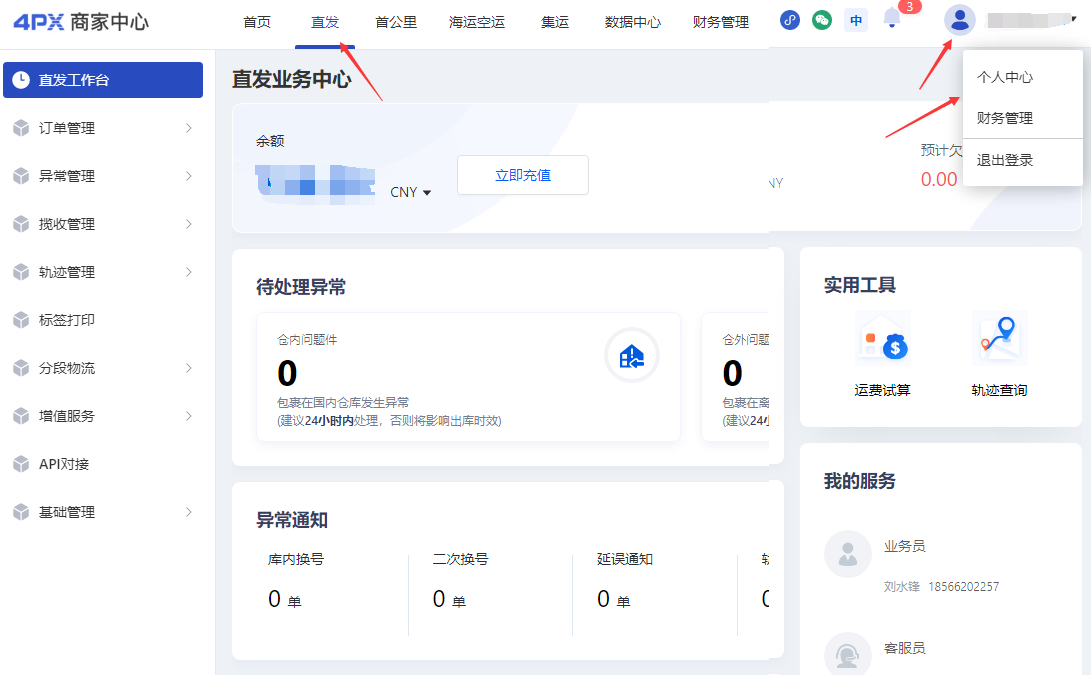Click the cube icon beside 标签打印
This screenshot has height=675, width=1091.
point(21,320)
